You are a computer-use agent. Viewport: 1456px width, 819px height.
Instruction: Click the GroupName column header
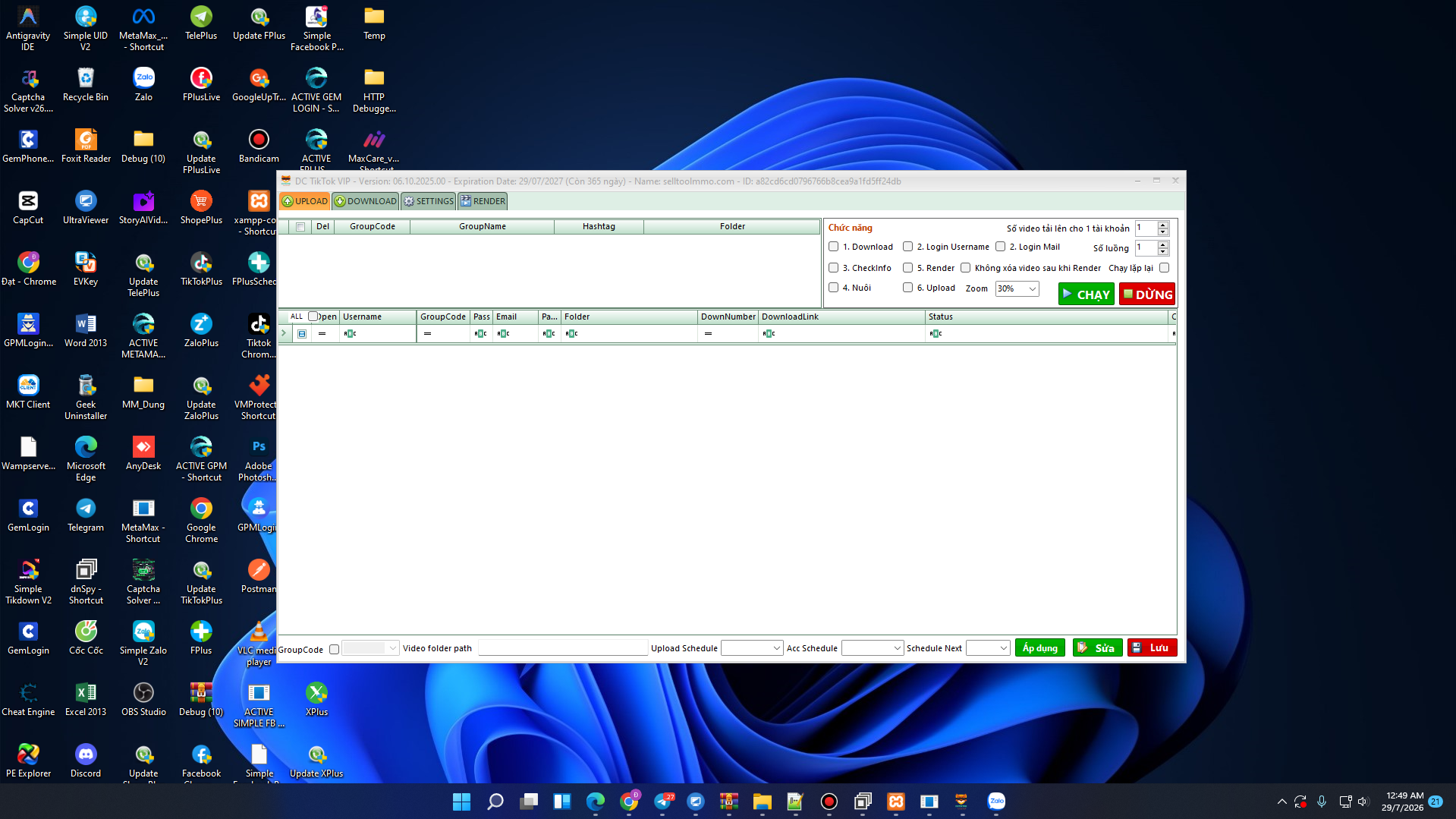(x=482, y=227)
